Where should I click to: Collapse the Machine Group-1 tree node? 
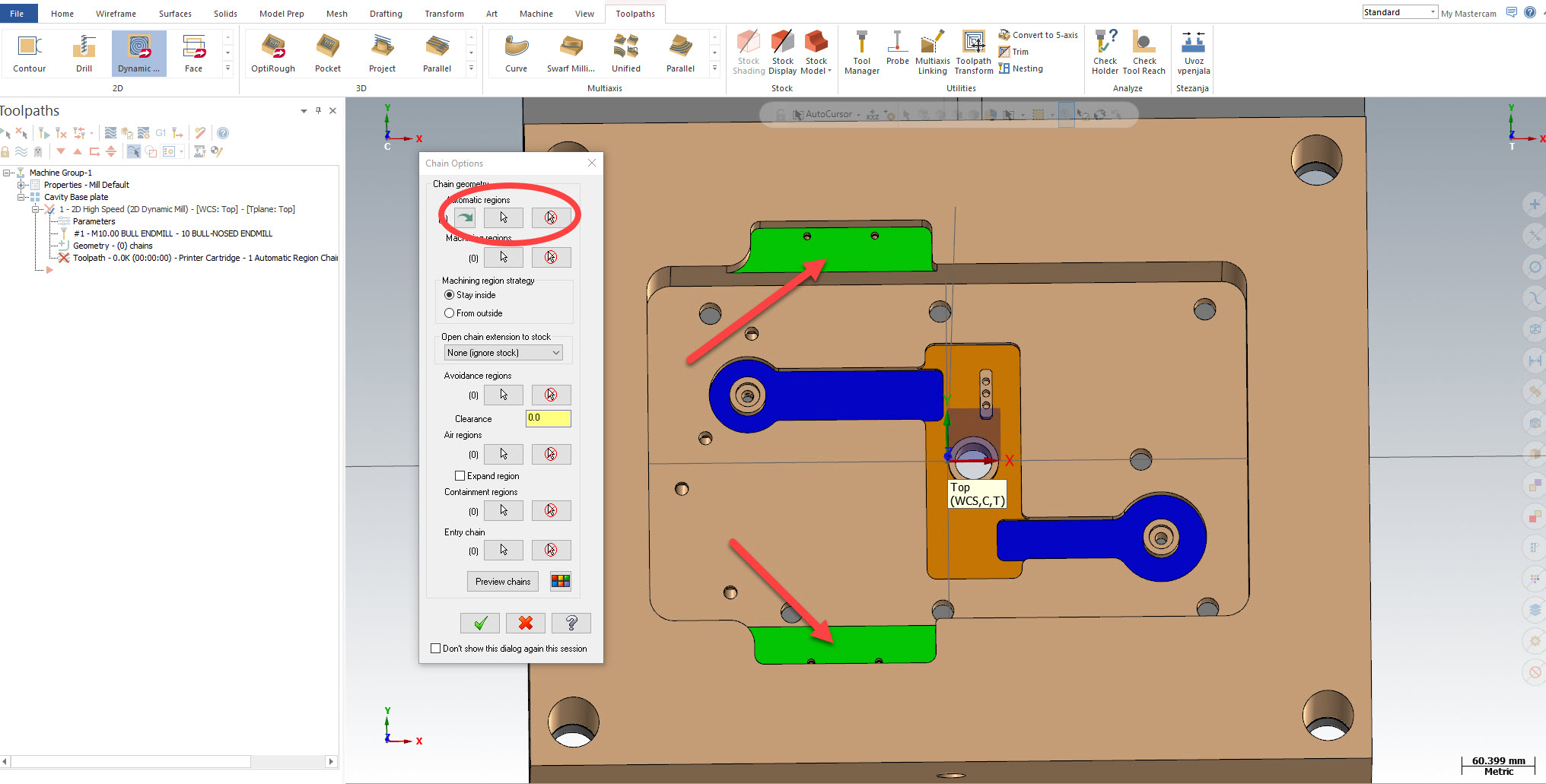point(7,173)
